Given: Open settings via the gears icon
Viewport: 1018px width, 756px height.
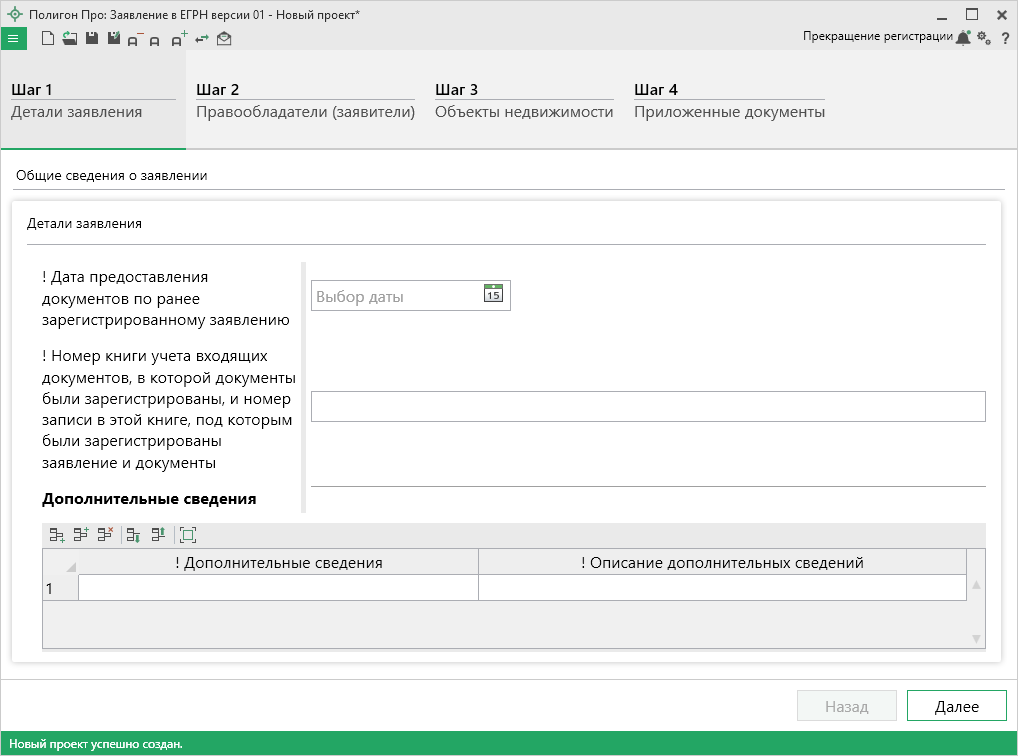Looking at the screenshot, I should [x=984, y=38].
